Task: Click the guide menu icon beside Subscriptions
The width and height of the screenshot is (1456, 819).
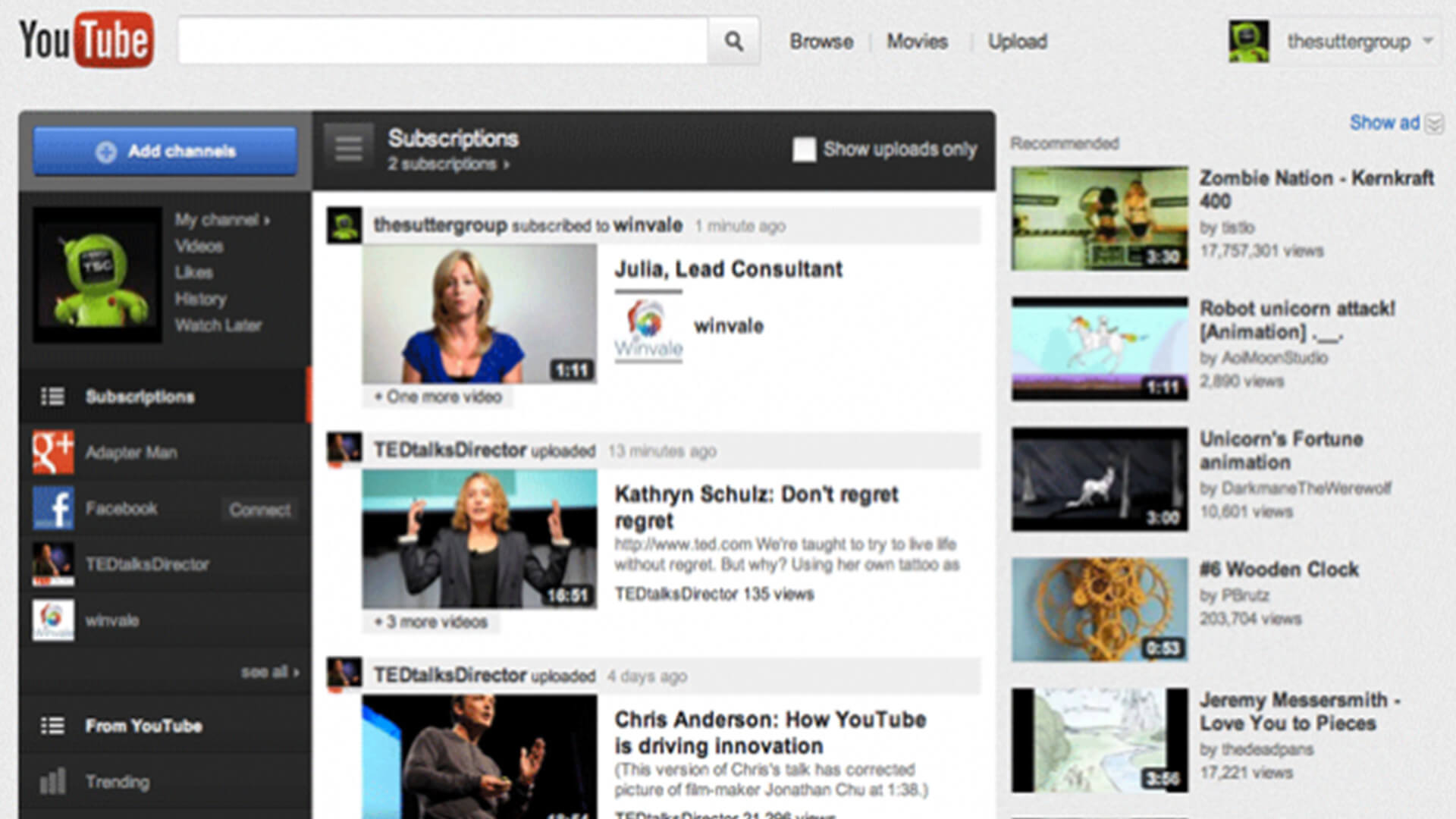Action: [x=349, y=149]
